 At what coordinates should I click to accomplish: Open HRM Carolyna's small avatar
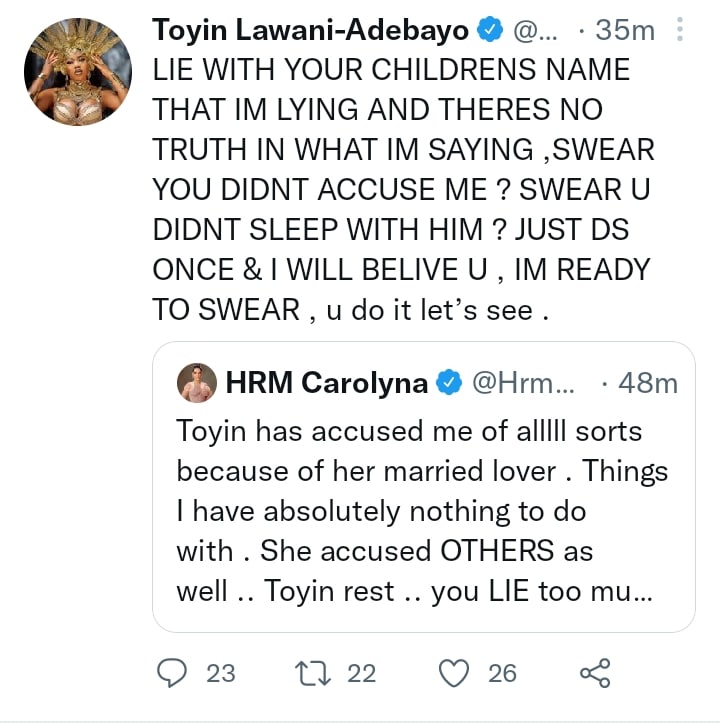[x=196, y=382]
